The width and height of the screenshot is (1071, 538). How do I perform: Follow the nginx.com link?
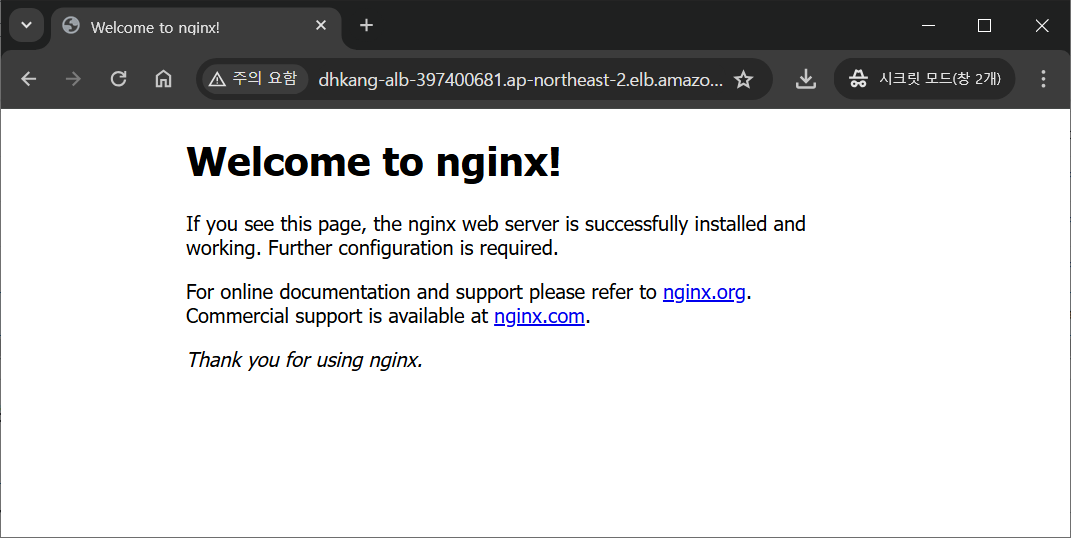[x=540, y=316]
